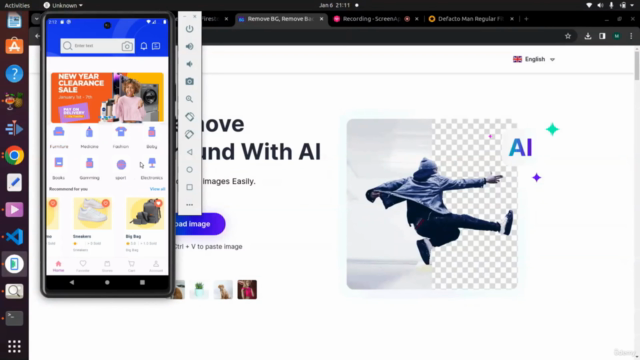Raise emulator volume with volume up icon

(x=189, y=47)
